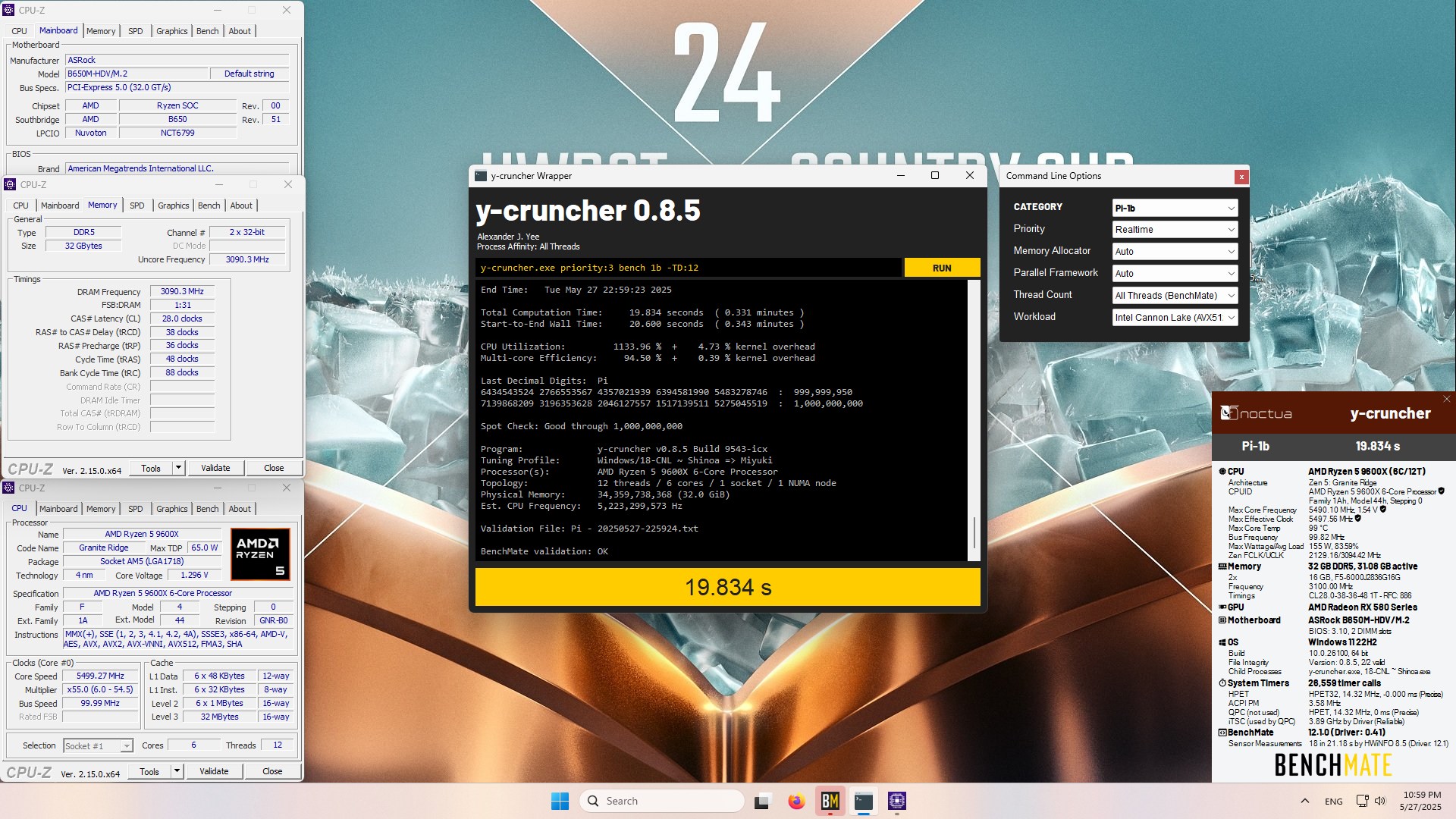Click Validate in the CPU-Z CPU window
The image size is (1456, 819).
(214, 771)
